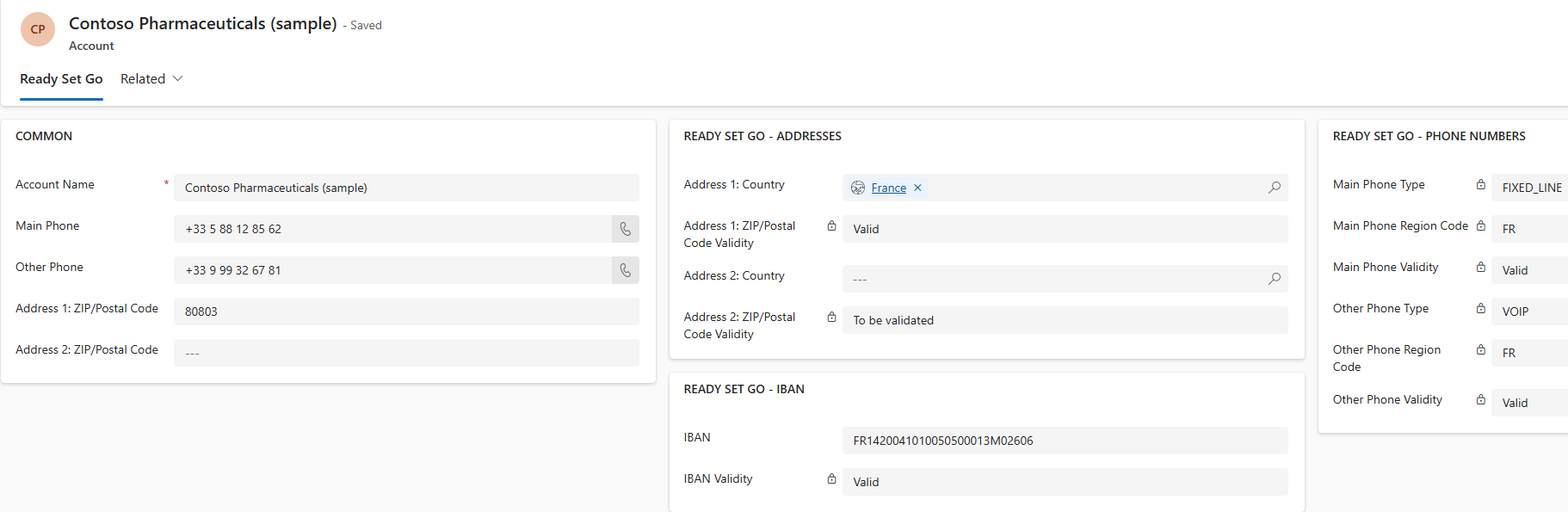Screen dimensions: 1568x512
Task: Edit the IBAN number field
Action: [x=1065, y=441]
